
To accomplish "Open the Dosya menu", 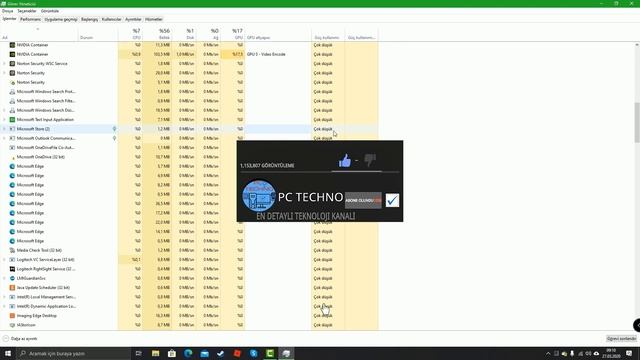I will [x=7, y=11].
